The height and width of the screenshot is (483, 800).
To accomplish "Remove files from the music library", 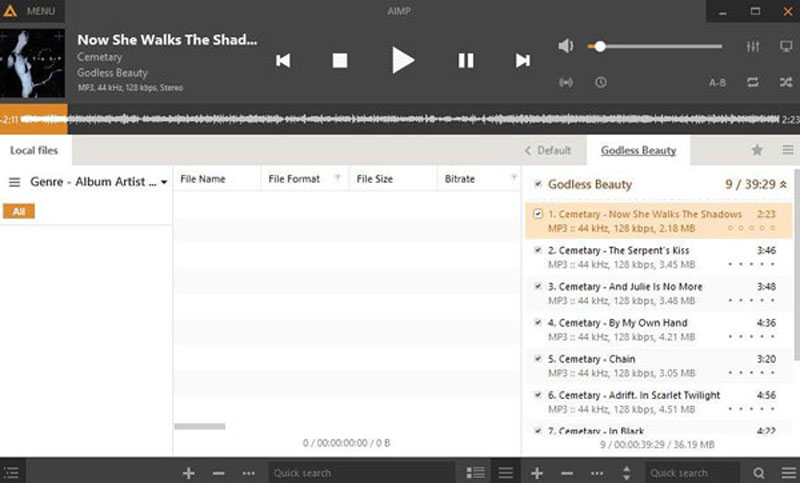I will coord(219,473).
